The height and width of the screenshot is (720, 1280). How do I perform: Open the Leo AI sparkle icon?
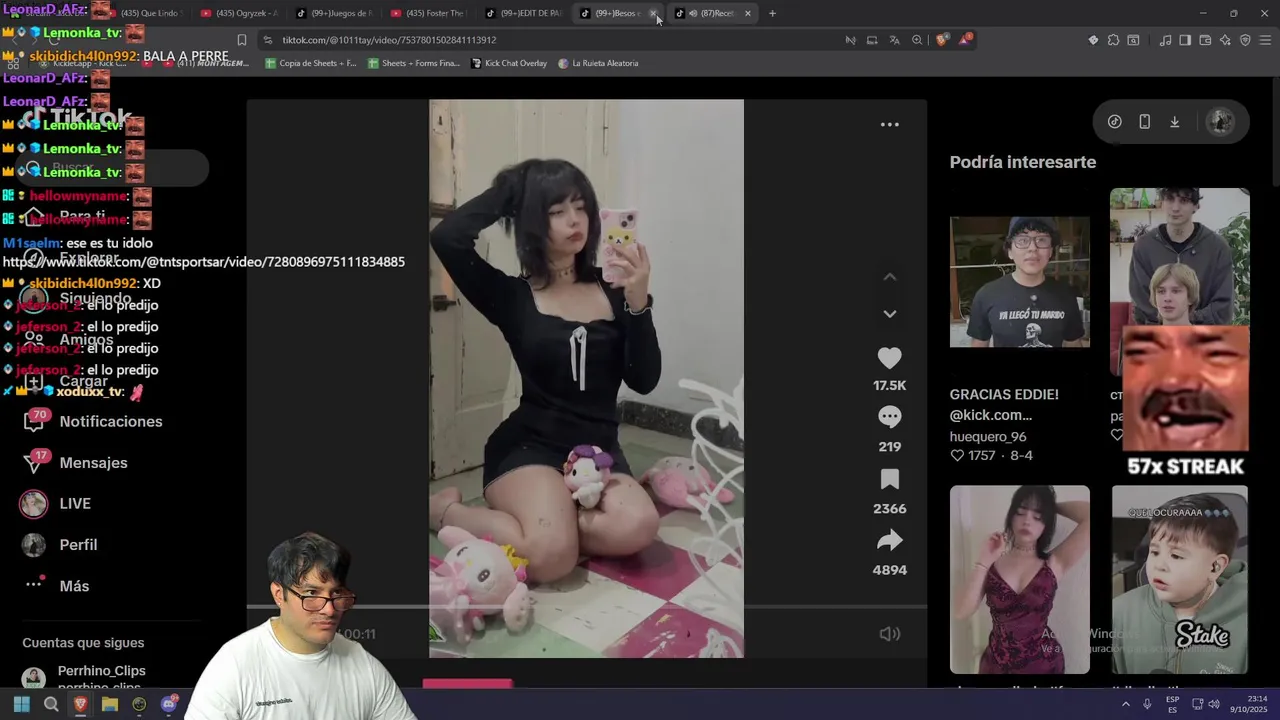(x=1225, y=40)
